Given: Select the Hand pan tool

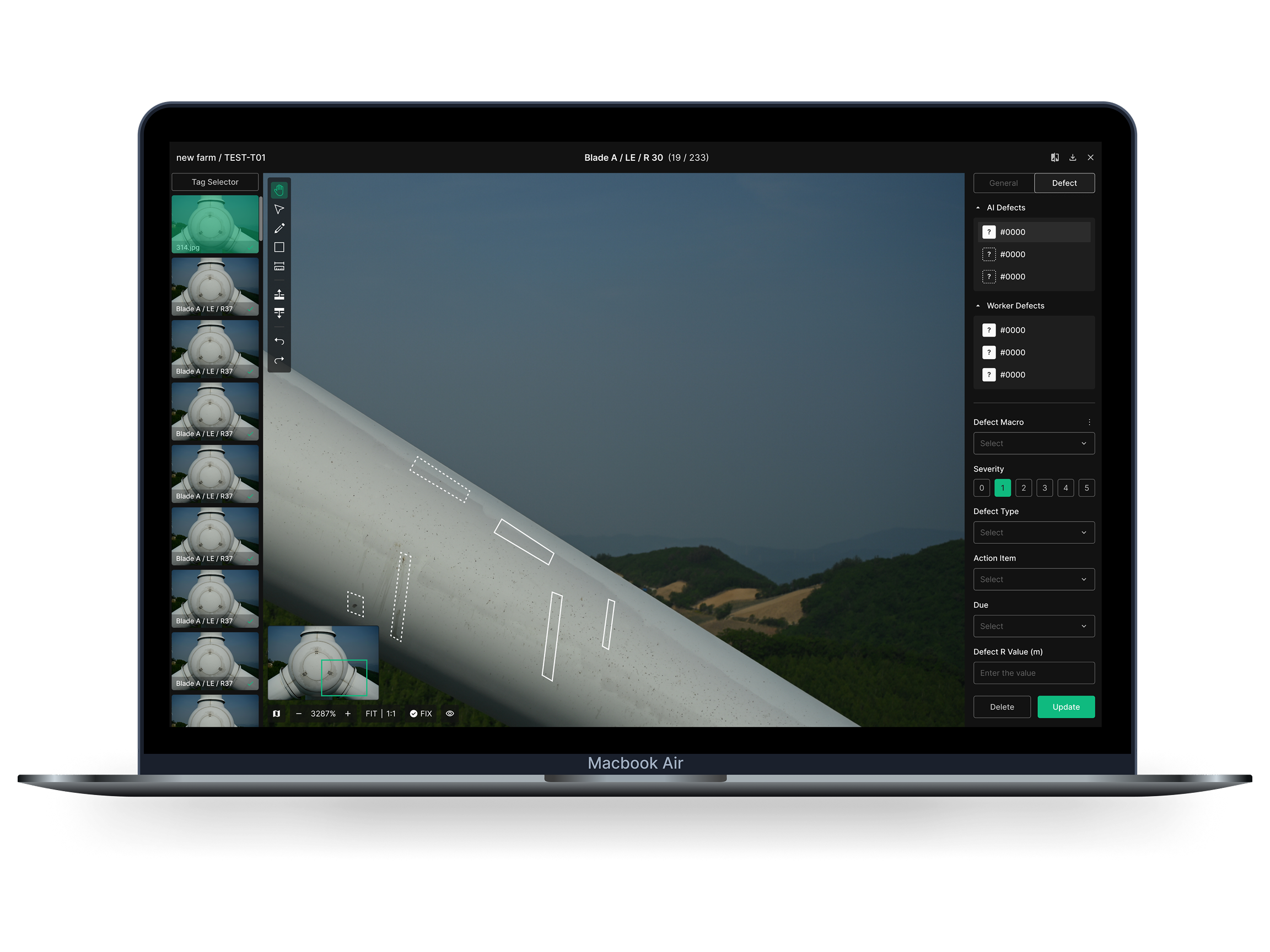Looking at the screenshot, I should [x=279, y=190].
